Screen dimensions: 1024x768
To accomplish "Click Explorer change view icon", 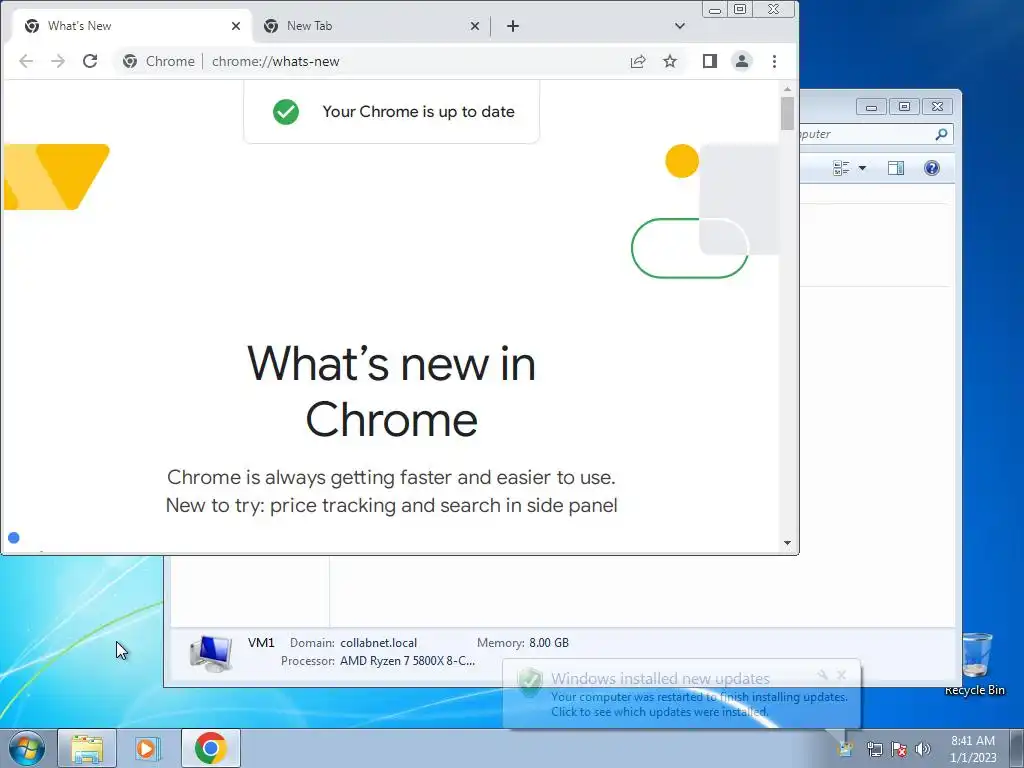I will pos(841,168).
